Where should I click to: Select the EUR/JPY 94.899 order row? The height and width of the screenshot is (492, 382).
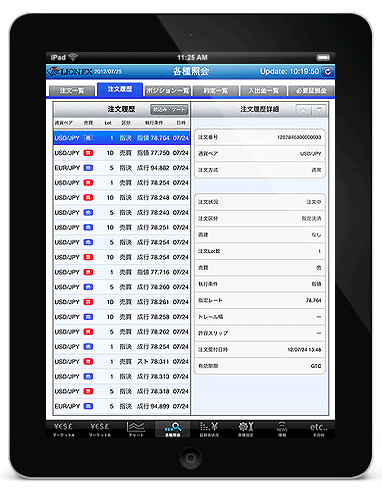tap(122, 406)
